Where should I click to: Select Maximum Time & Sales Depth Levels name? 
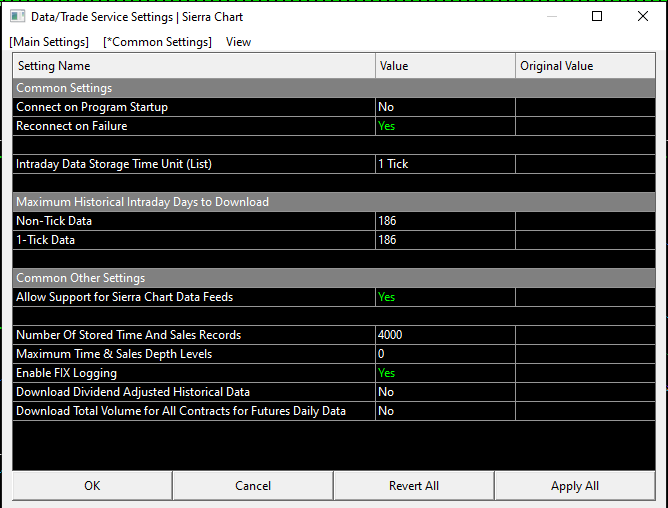(194, 354)
